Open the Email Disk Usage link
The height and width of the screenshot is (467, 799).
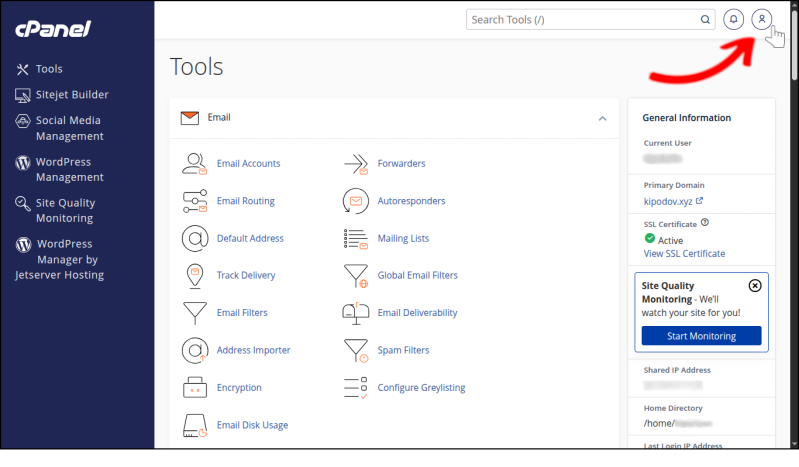click(252, 425)
